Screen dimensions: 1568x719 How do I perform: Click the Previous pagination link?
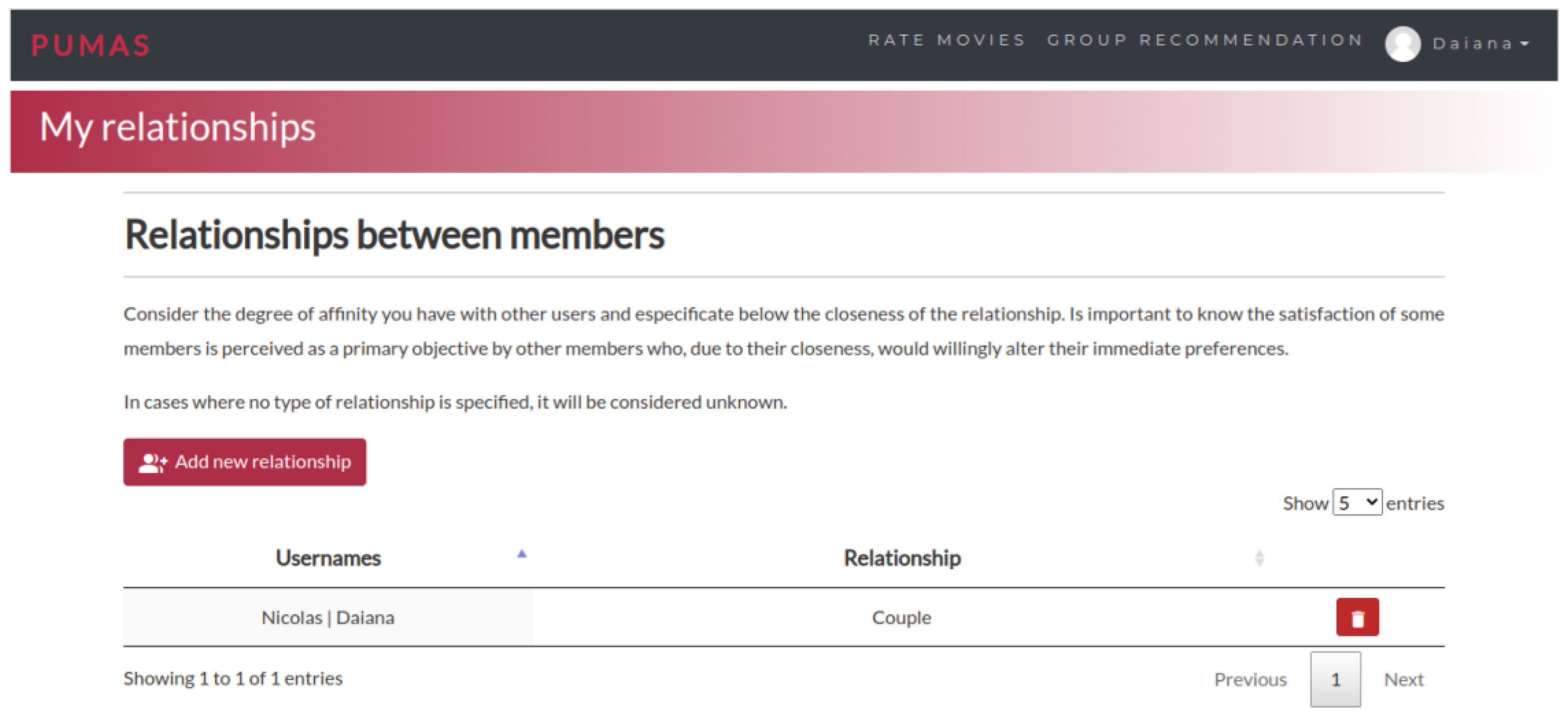point(1250,679)
